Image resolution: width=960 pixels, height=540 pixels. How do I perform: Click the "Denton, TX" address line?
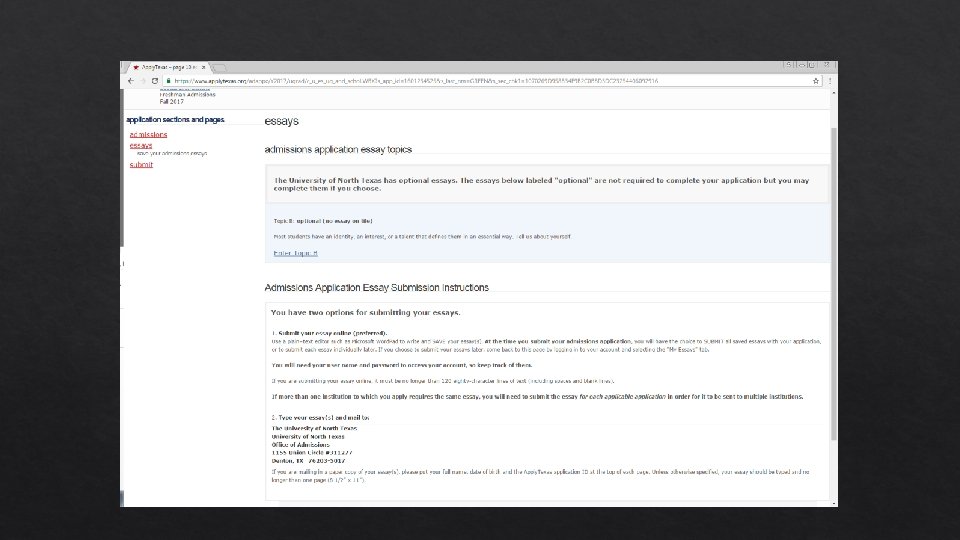[309, 460]
